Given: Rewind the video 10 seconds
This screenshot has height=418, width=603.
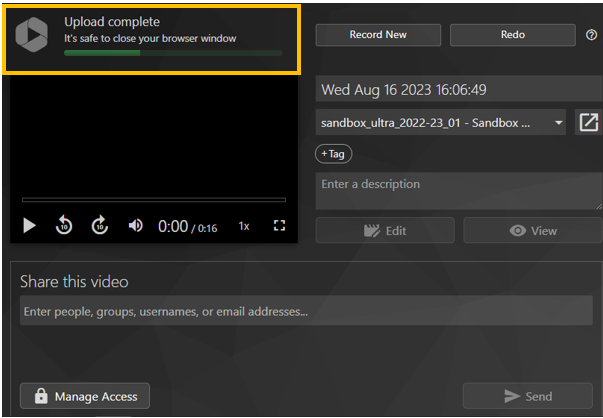Looking at the screenshot, I should tap(64, 225).
